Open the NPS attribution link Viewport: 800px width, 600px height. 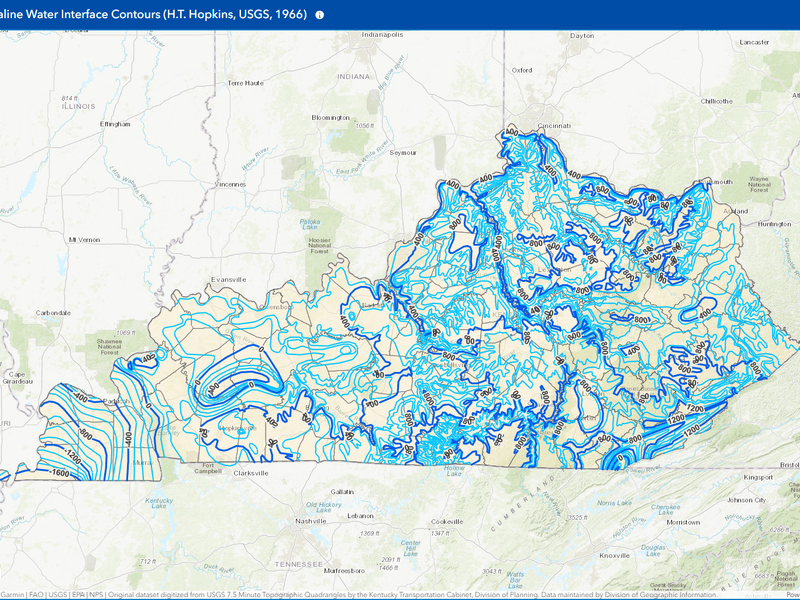point(96,594)
